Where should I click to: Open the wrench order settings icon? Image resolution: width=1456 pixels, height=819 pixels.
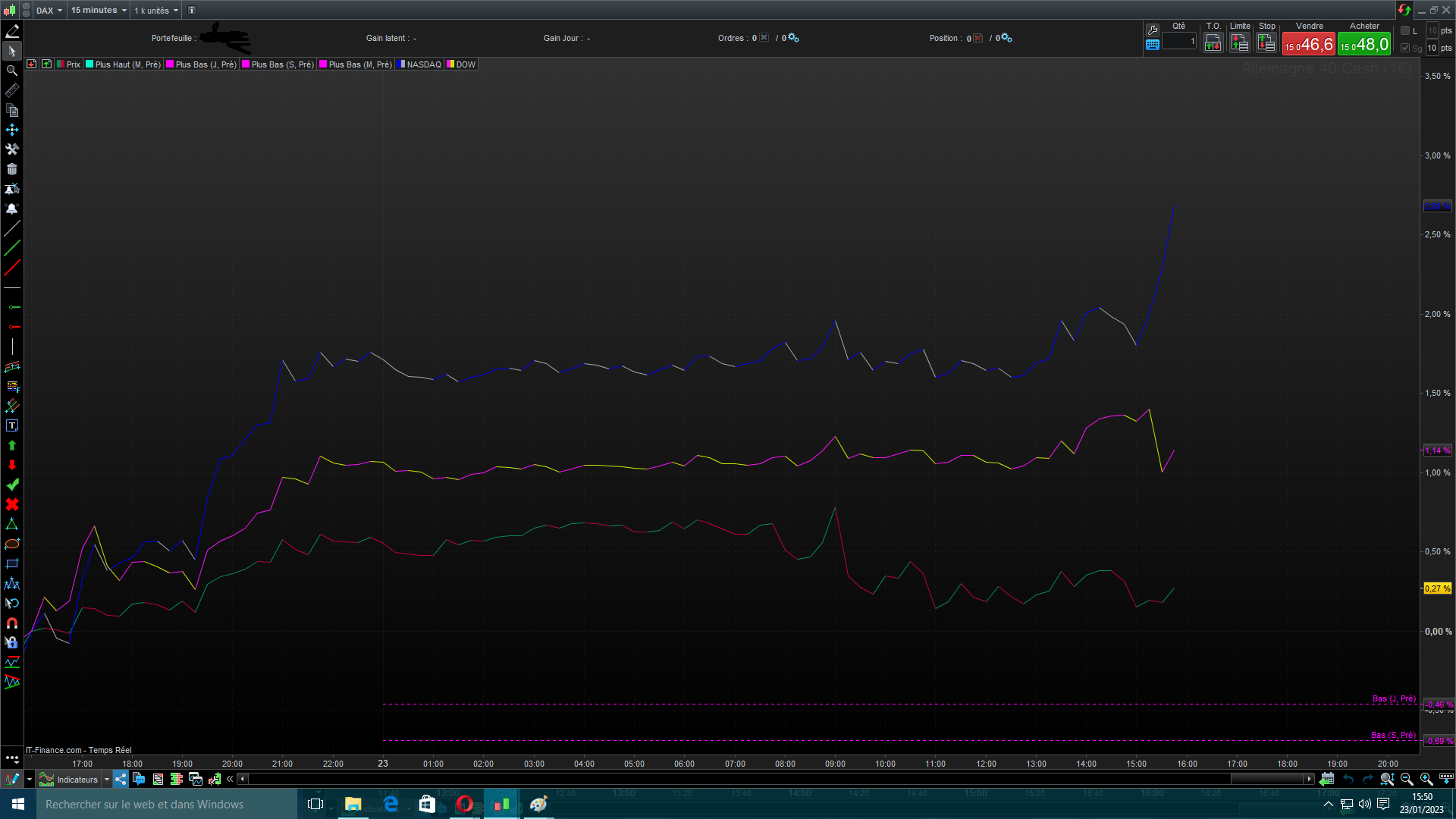(1153, 30)
